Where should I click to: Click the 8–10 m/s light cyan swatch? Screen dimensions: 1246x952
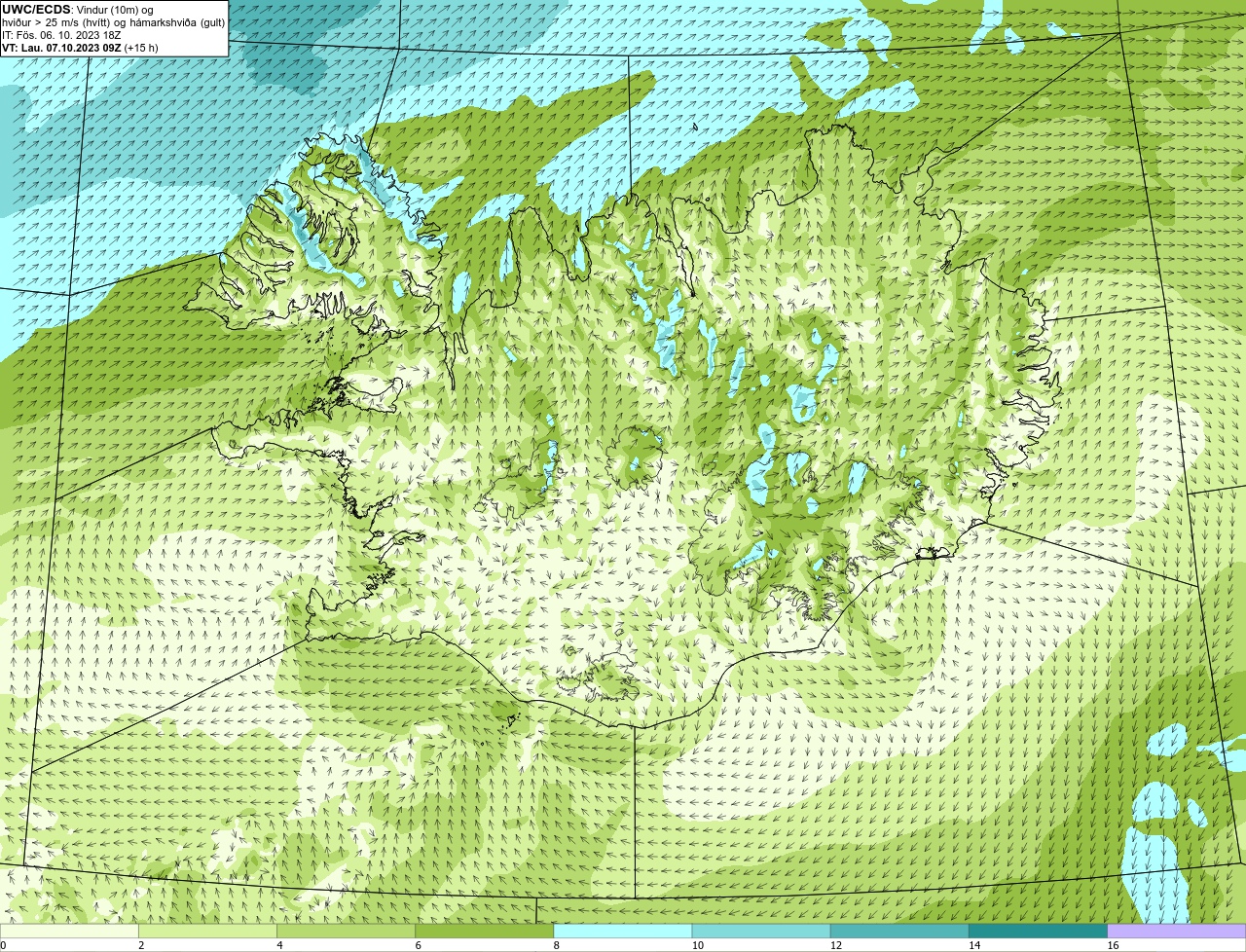[622, 931]
